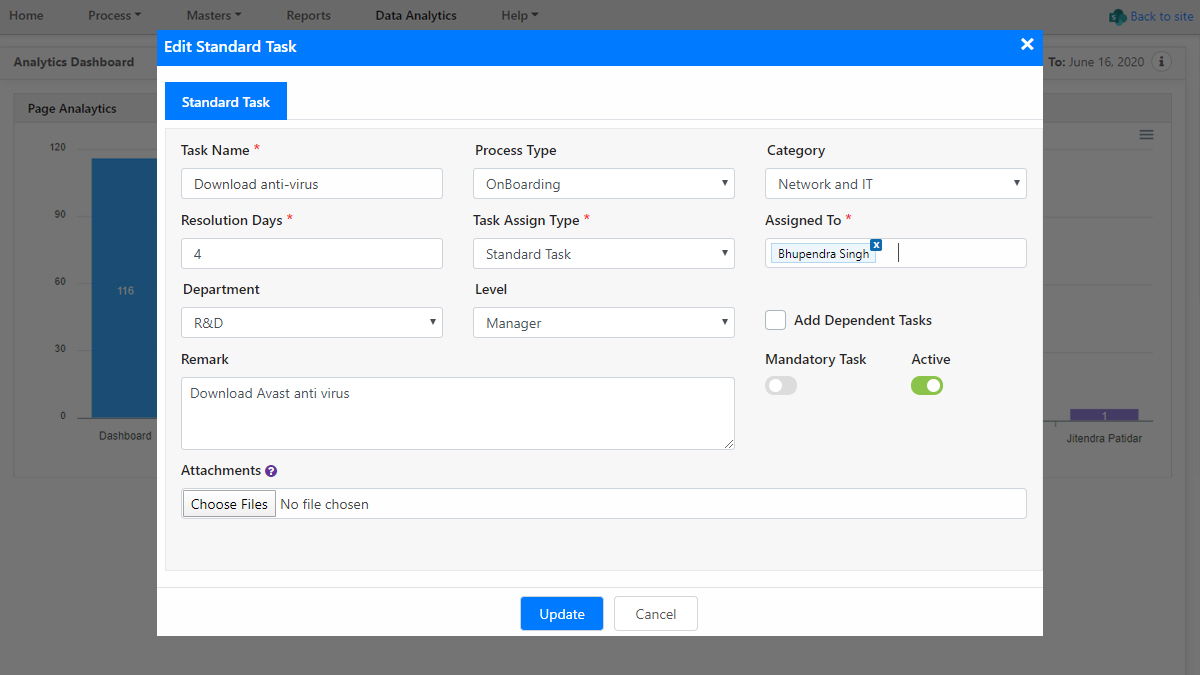This screenshot has height=675, width=1200.
Task: Check the Add Dependent Tasks checkbox
Action: [x=775, y=320]
